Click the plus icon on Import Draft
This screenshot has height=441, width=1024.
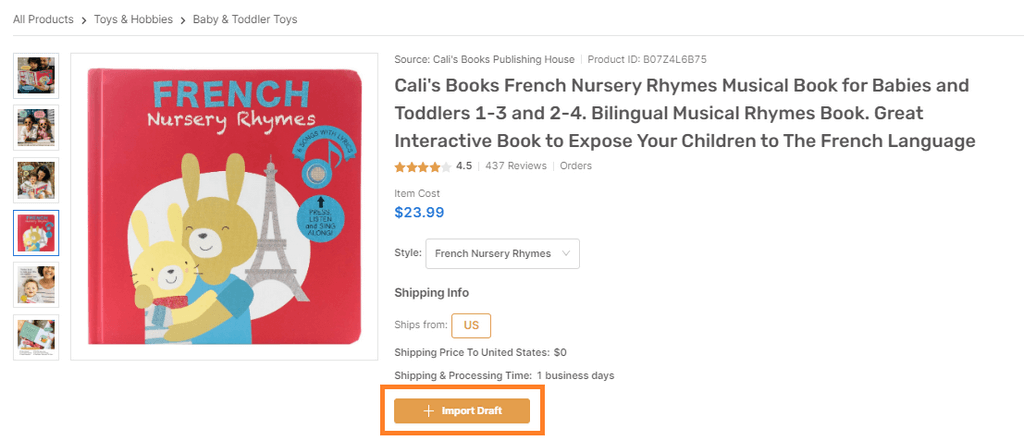[x=428, y=411]
